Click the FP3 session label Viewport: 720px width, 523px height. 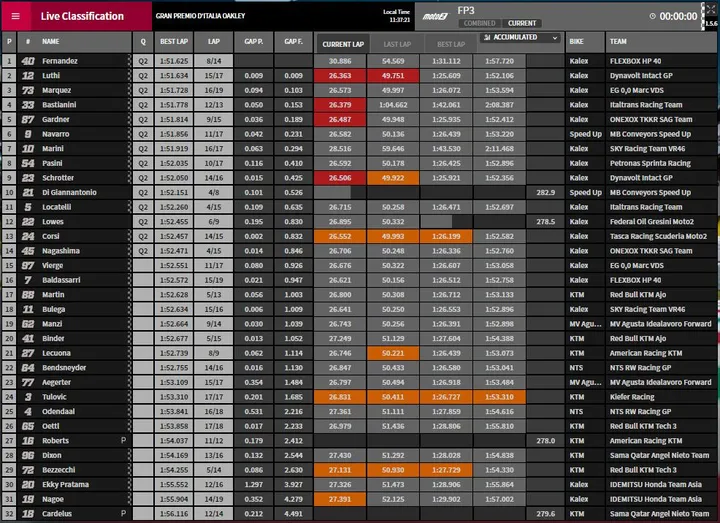466,11
